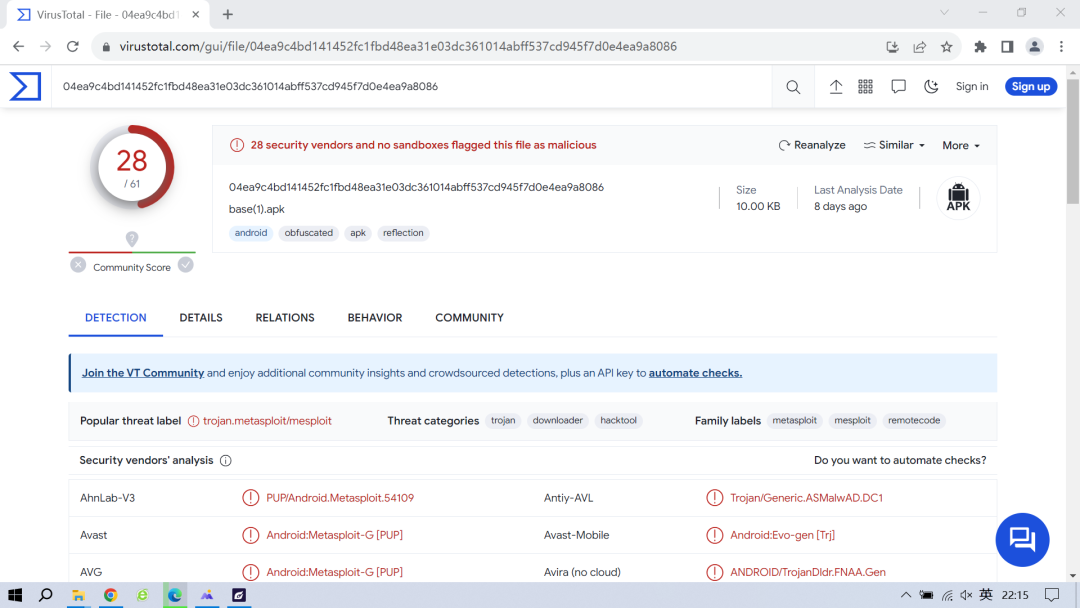Open the browser profile avatar icon
Screen dimensions: 1080x608
tap(1035, 47)
